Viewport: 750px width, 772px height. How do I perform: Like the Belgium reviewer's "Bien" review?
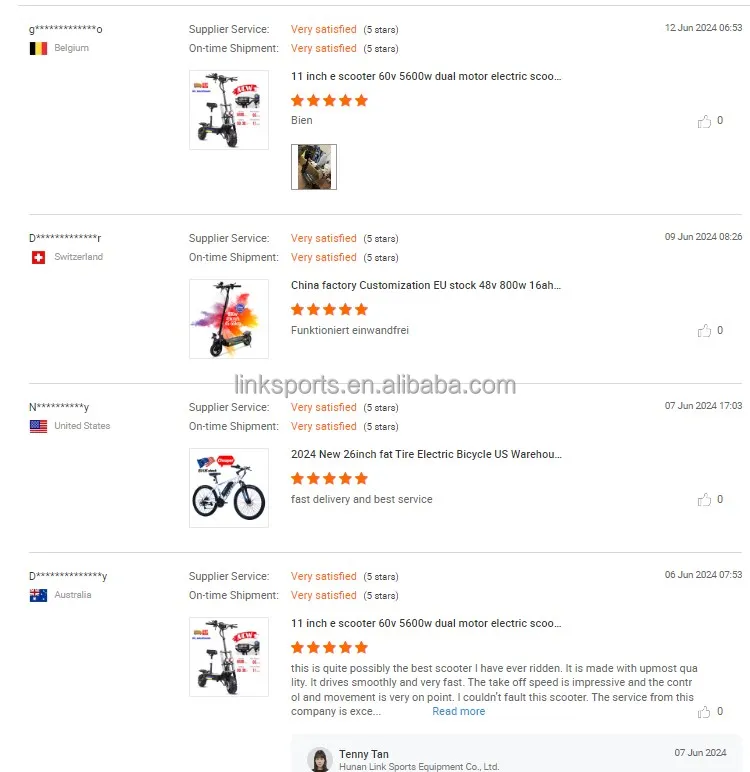705,121
